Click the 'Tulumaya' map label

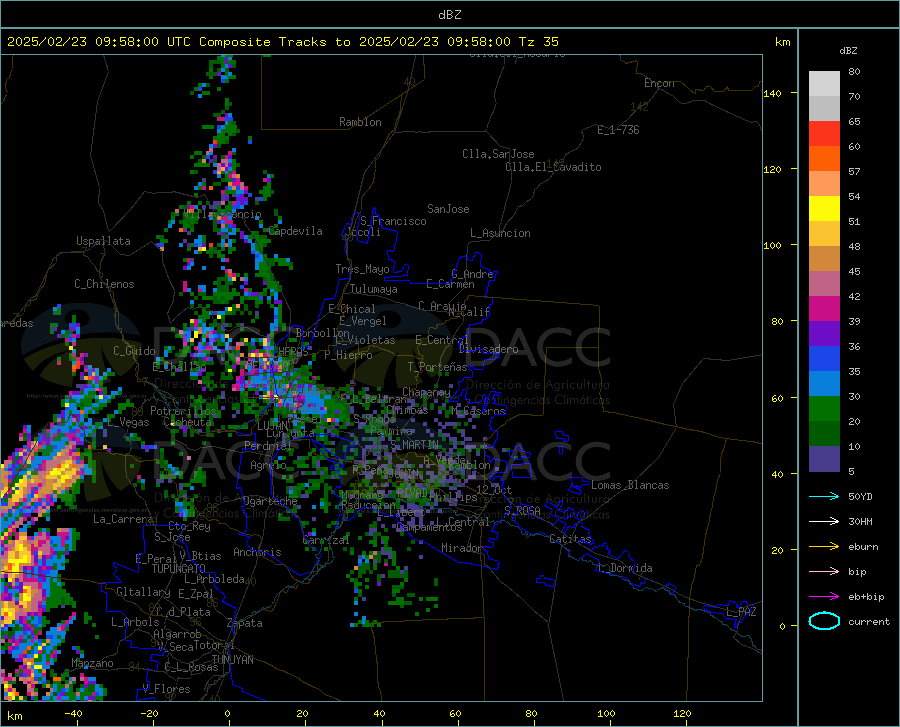[374, 289]
